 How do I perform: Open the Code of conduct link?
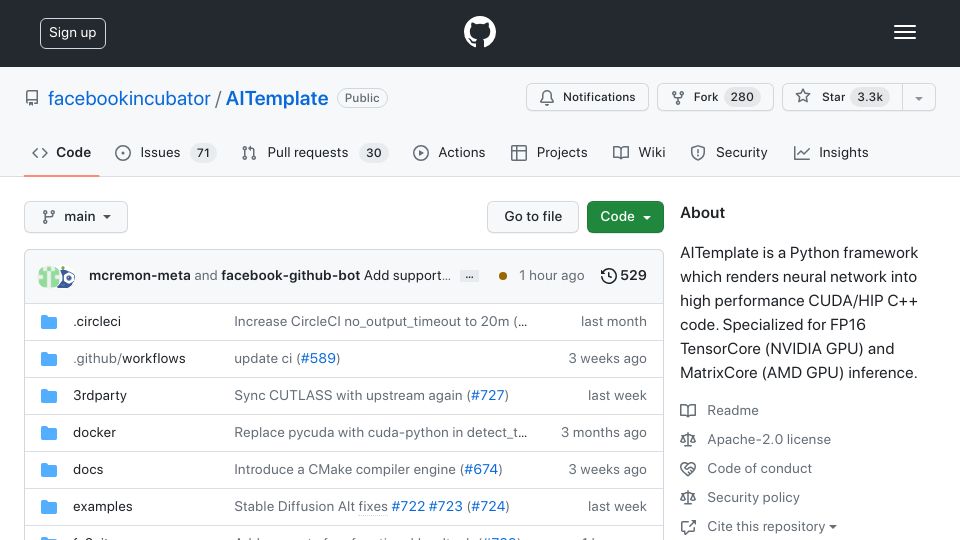coord(759,468)
